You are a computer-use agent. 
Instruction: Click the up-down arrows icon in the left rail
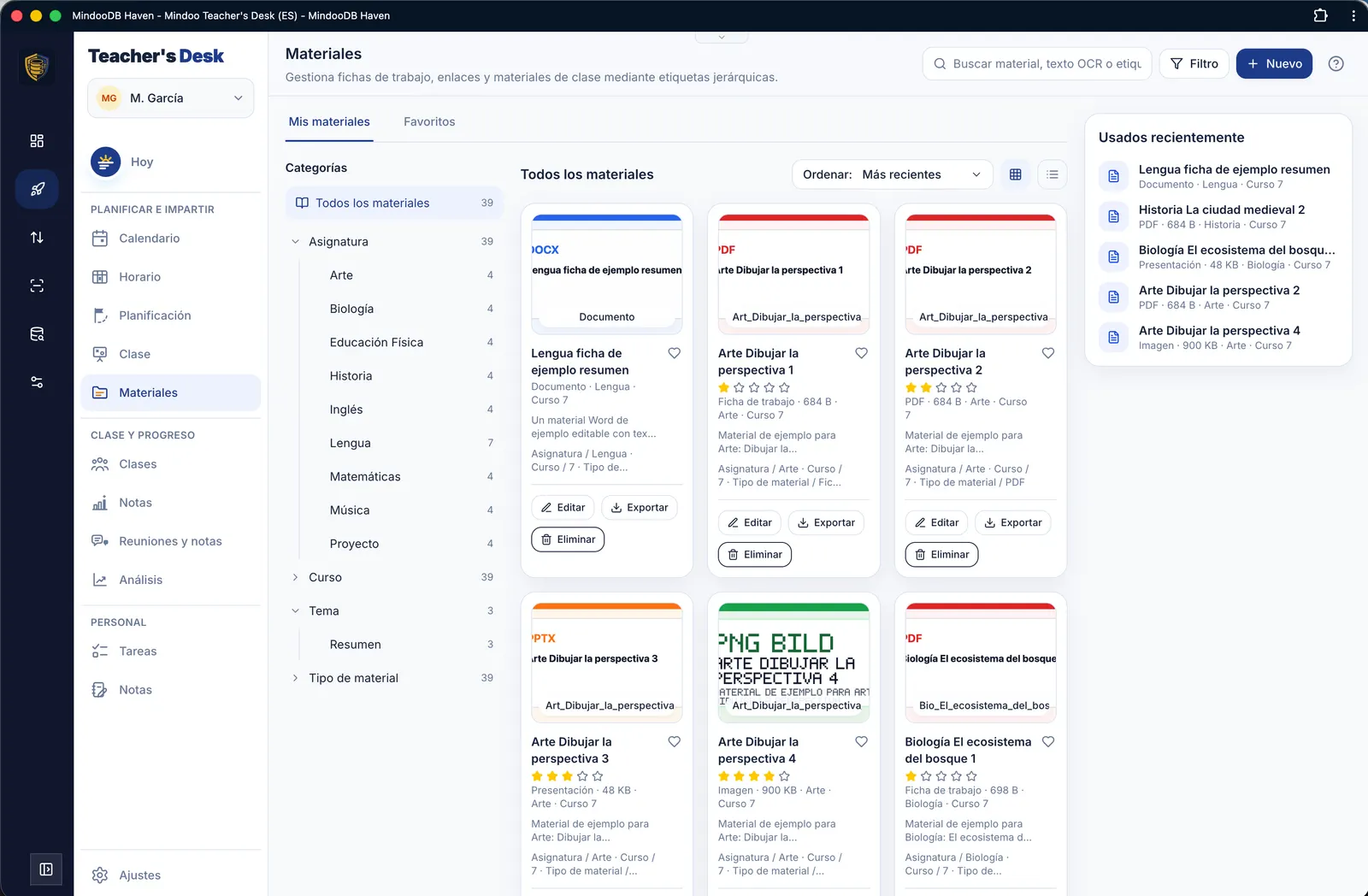(x=37, y=238)
